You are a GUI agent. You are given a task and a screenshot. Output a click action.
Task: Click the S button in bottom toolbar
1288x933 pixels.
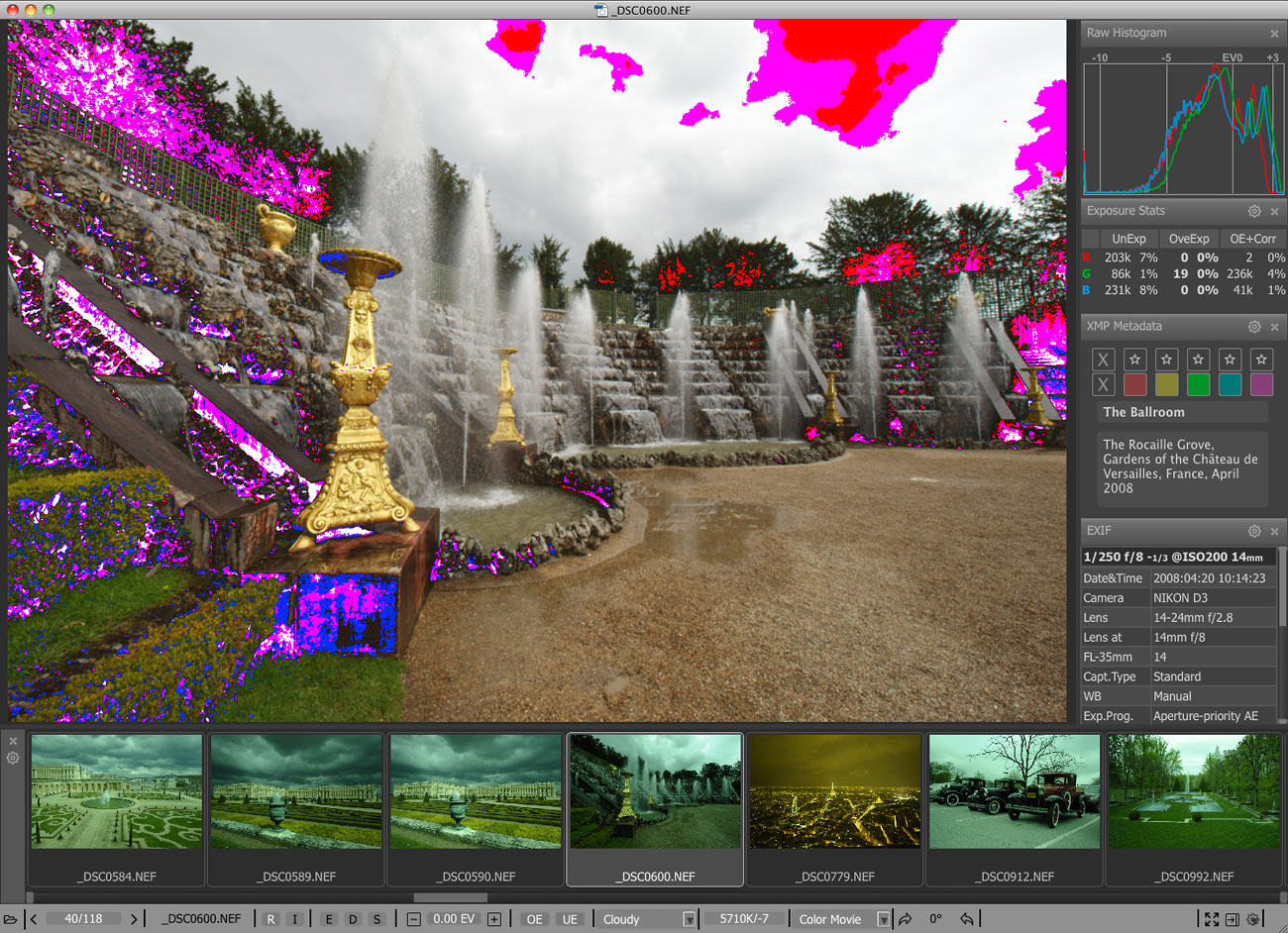click(376, 919)
